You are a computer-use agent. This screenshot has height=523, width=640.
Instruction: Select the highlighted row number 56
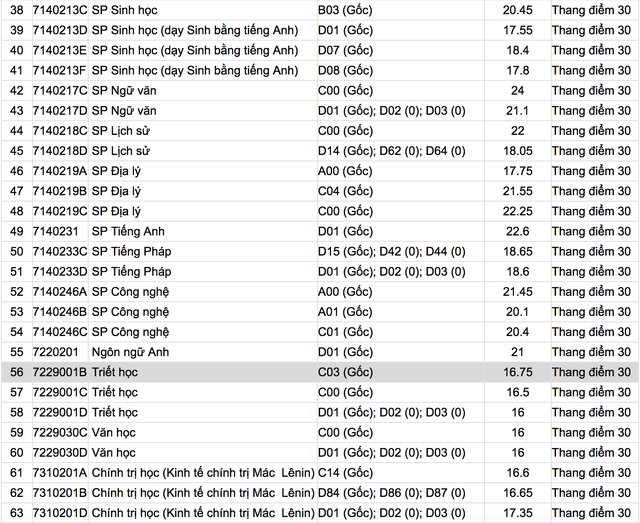15,372
